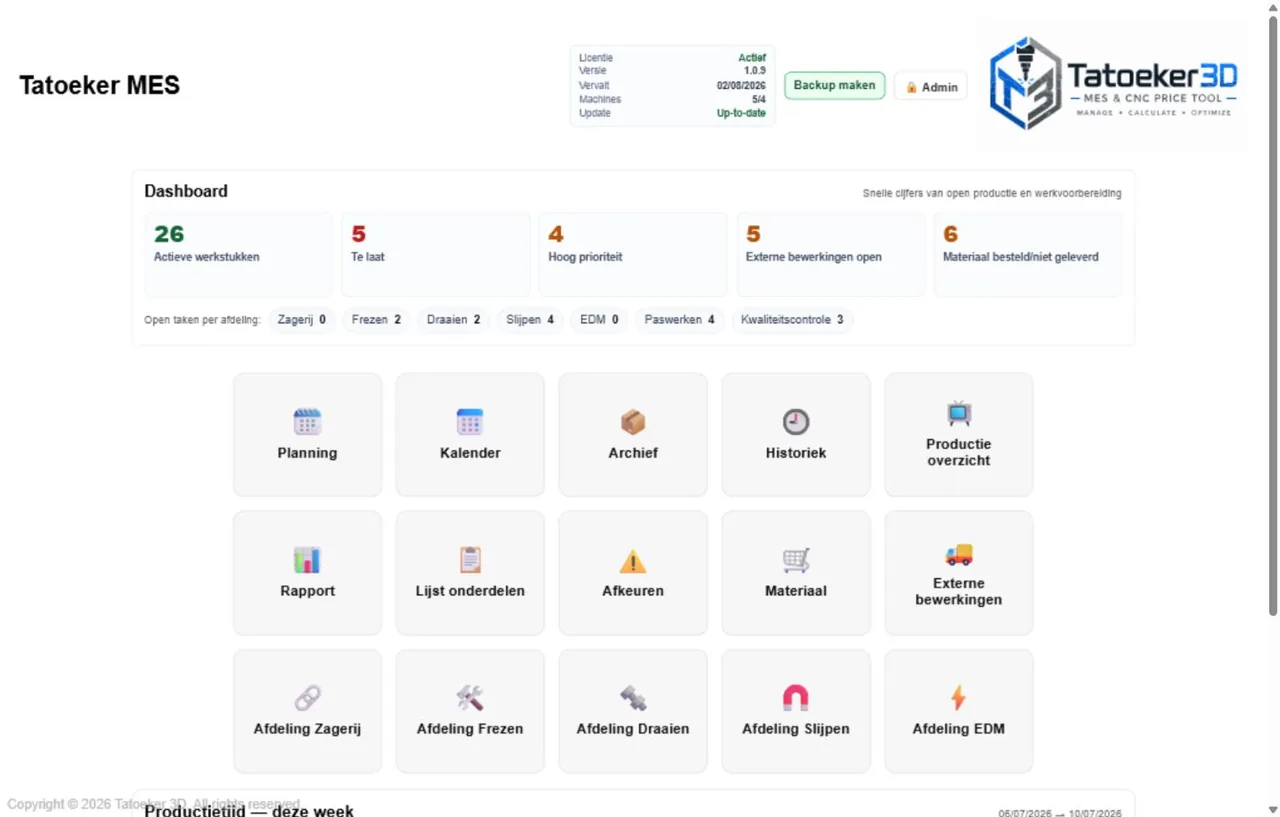Select the Zagerij 0 department chip
The image size is (1280, 817).
[x=302, y=320]
